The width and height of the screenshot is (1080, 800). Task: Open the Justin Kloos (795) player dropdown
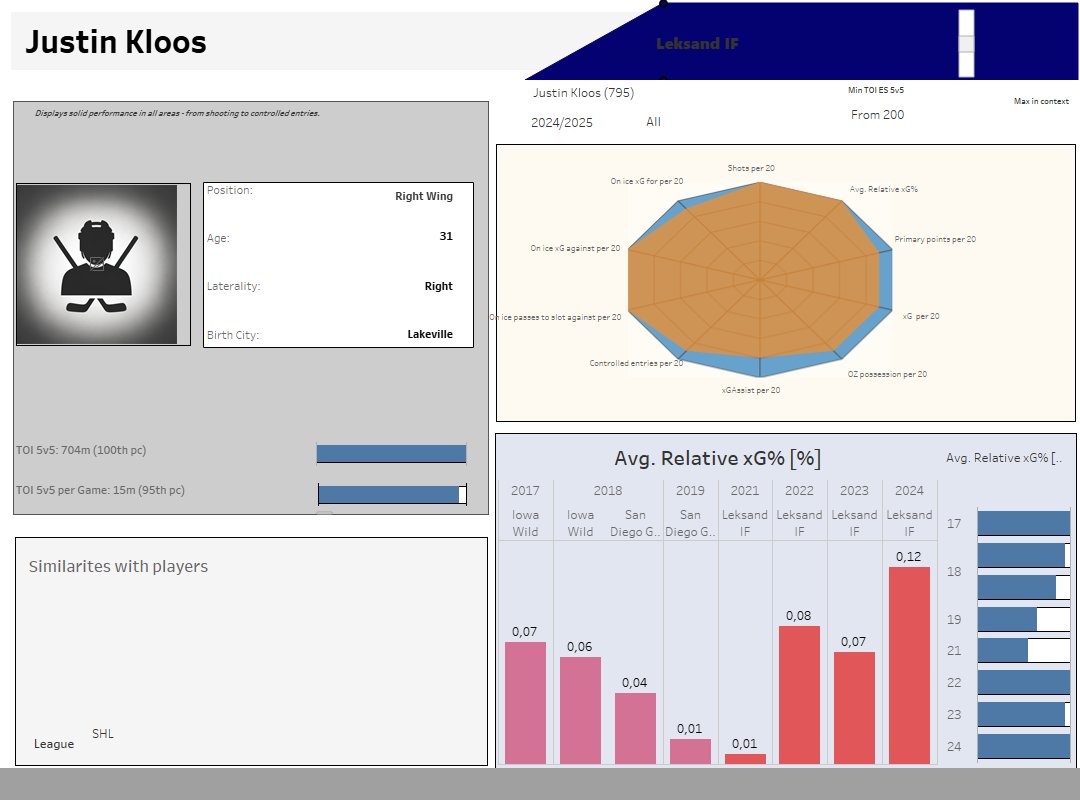pos(583,93)
